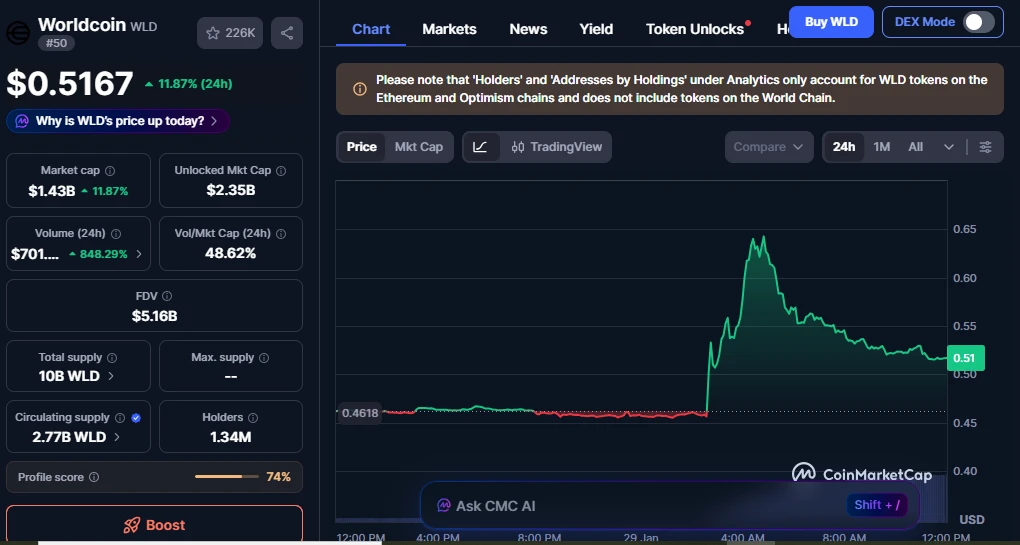Open FDV info icon
Image resolution: width=1020 pixels, height=545 pixels.
(167, 296)
